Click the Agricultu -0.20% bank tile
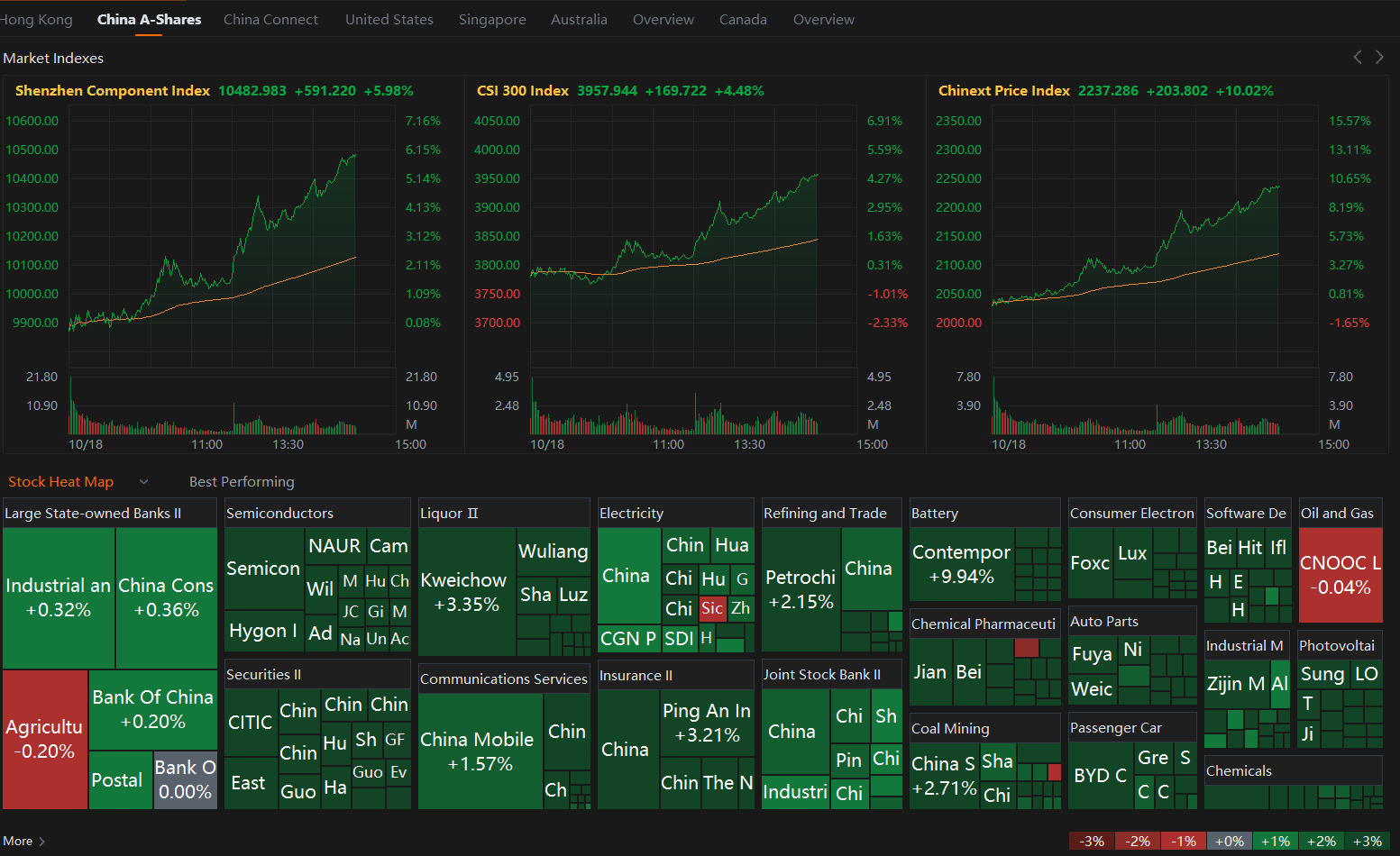 pyautogui.click(x=45, y=739)
